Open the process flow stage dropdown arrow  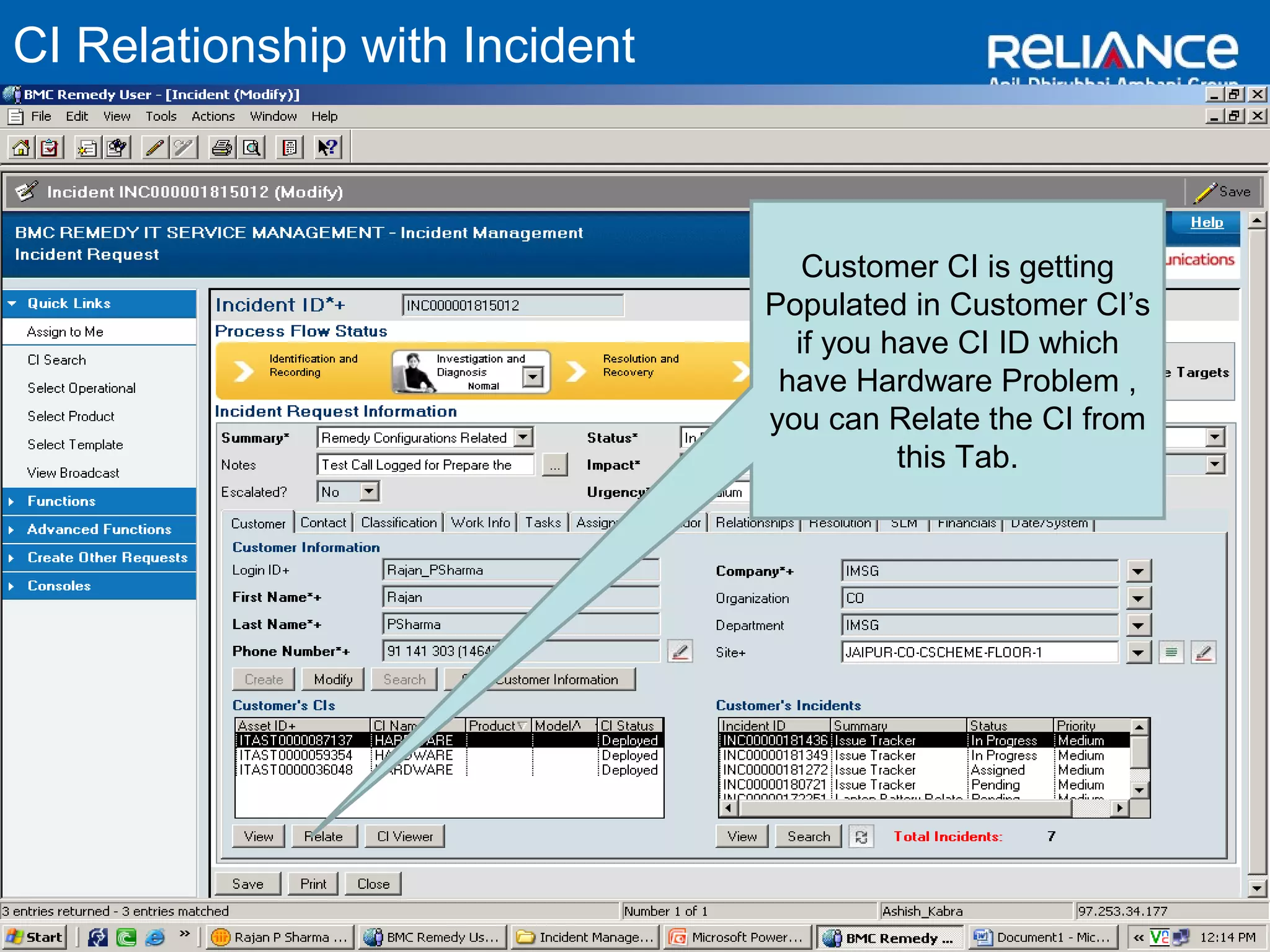click(533, 376)
